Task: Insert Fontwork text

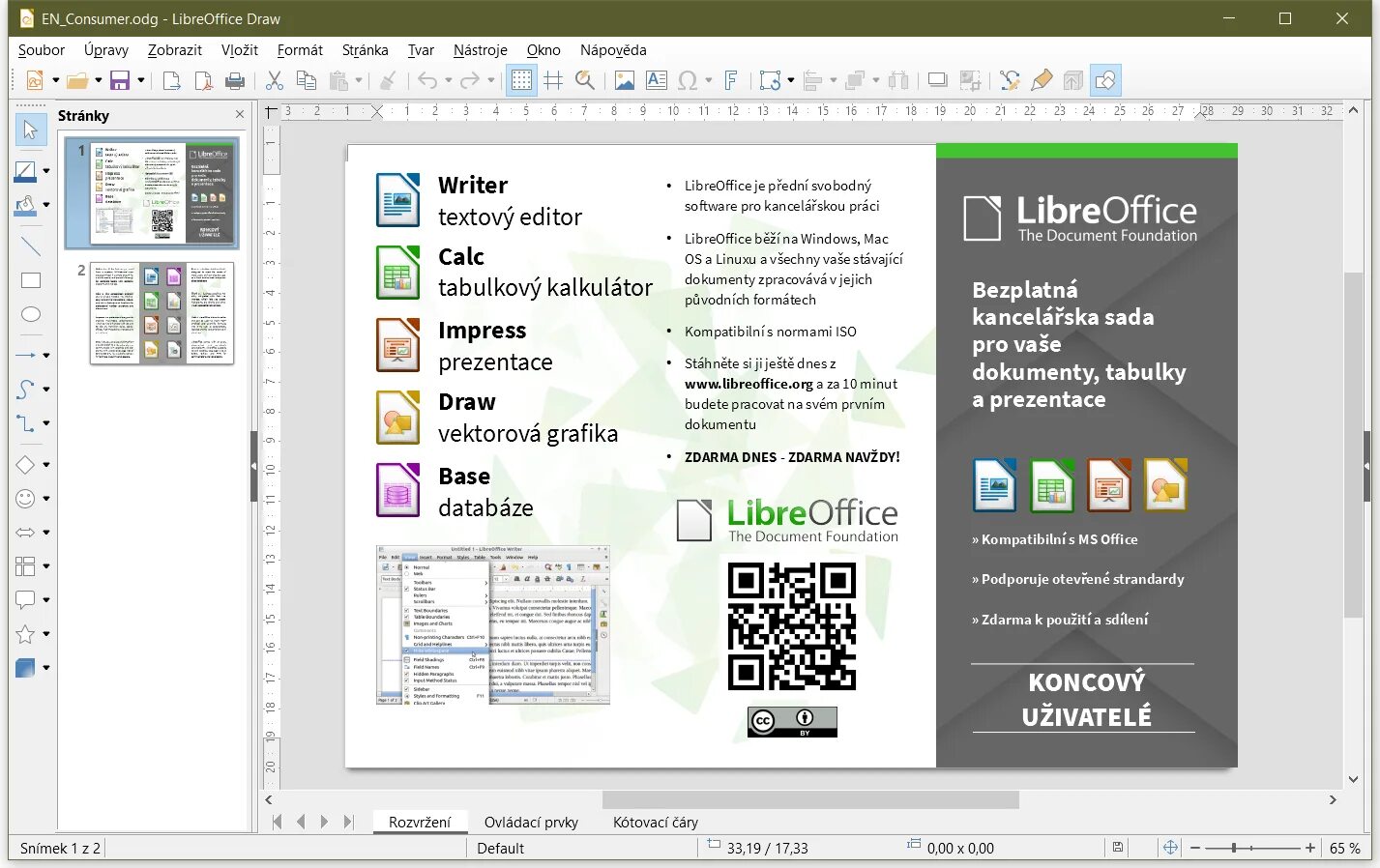Action: point(731,81)
